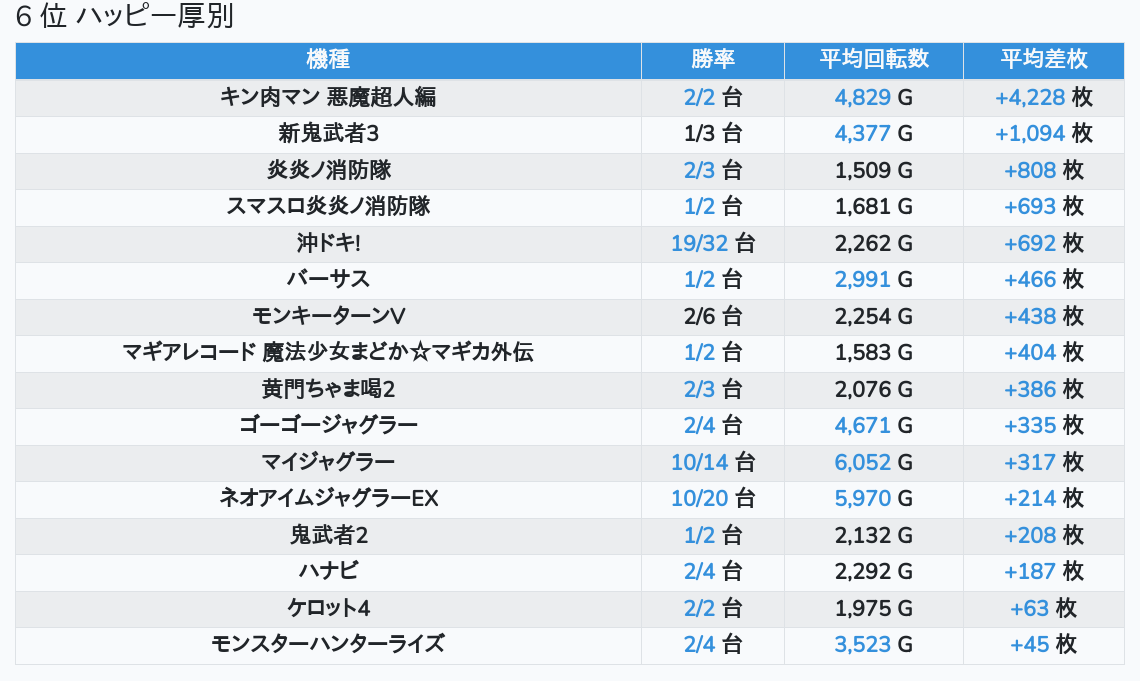Click the 平均回転数 column header

tap(874, 60)
